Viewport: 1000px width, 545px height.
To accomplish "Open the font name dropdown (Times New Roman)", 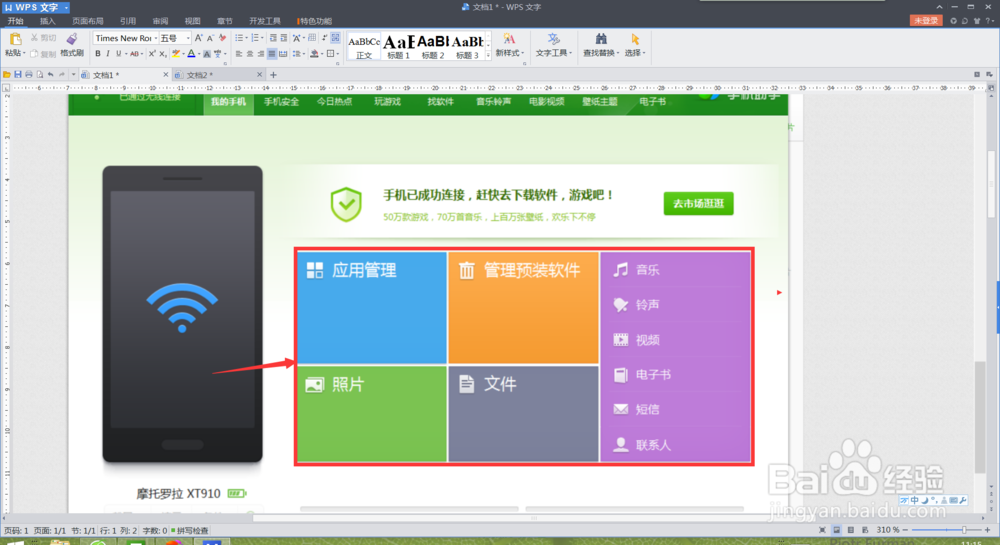I will click(x=156, y=38).
